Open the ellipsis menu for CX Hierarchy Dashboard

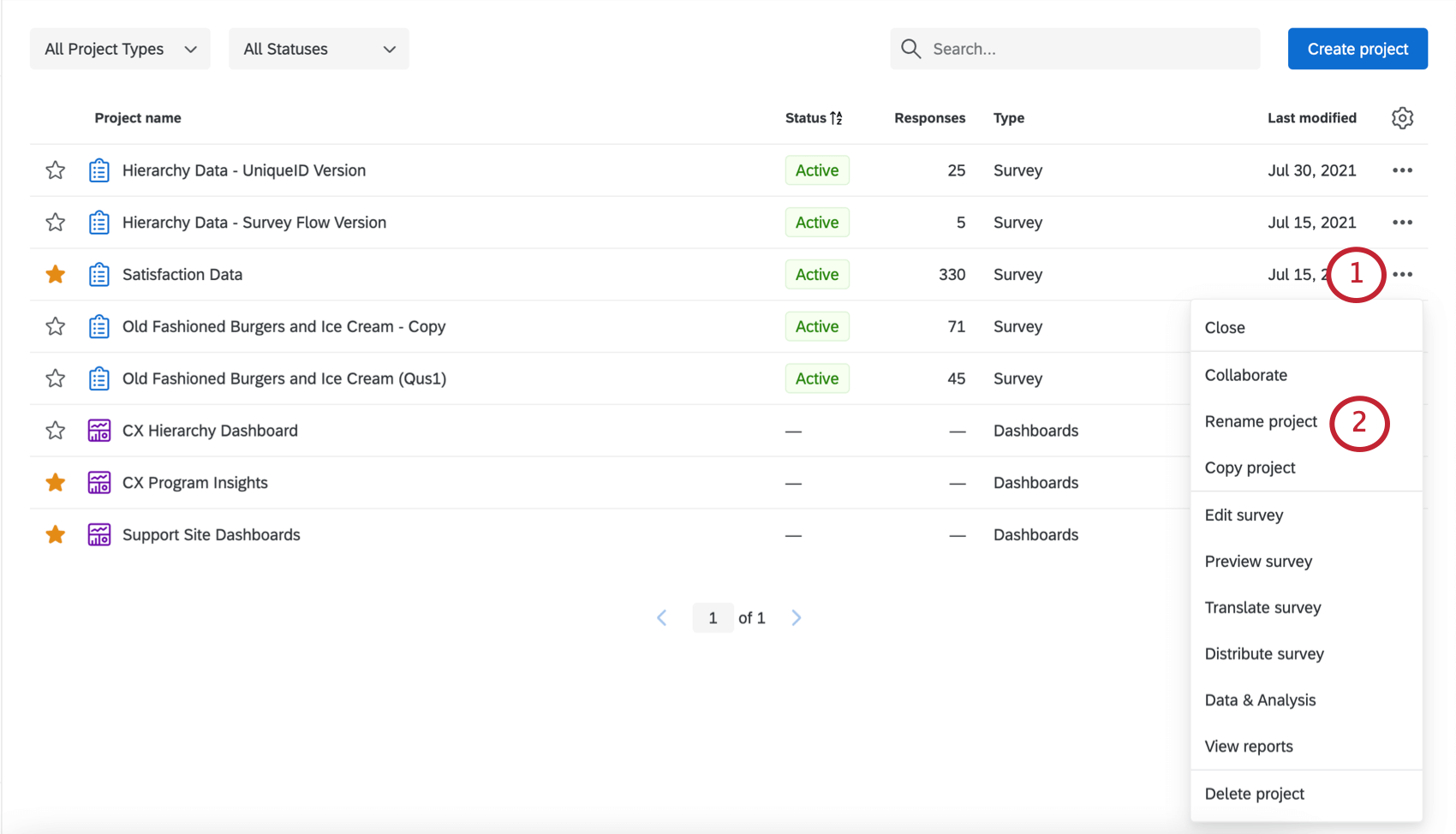[x=1402, y=431]
